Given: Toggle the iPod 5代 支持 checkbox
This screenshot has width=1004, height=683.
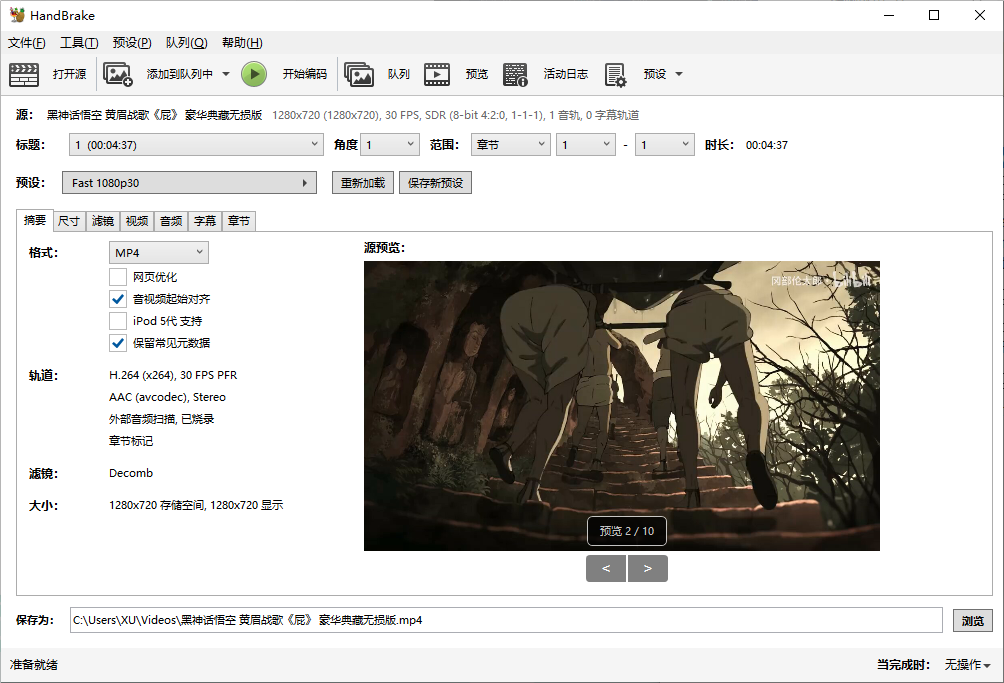Looking at the screenshot, I should [x=118, y=321].
